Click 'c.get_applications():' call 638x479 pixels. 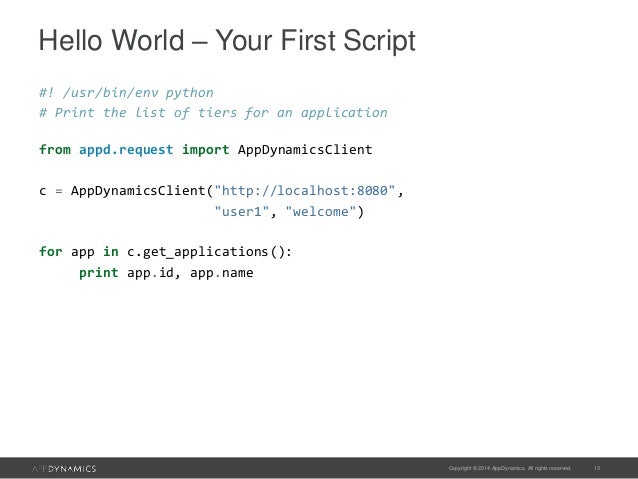click(x=209, y=252)
